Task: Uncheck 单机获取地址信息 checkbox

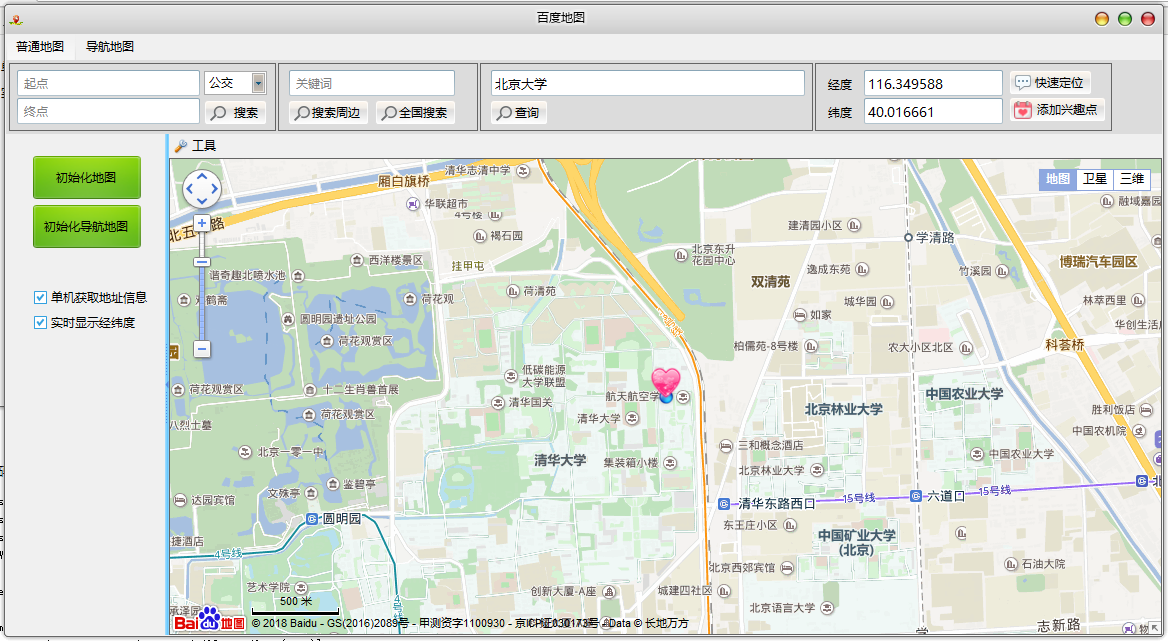Action: (x=41, y=297)
